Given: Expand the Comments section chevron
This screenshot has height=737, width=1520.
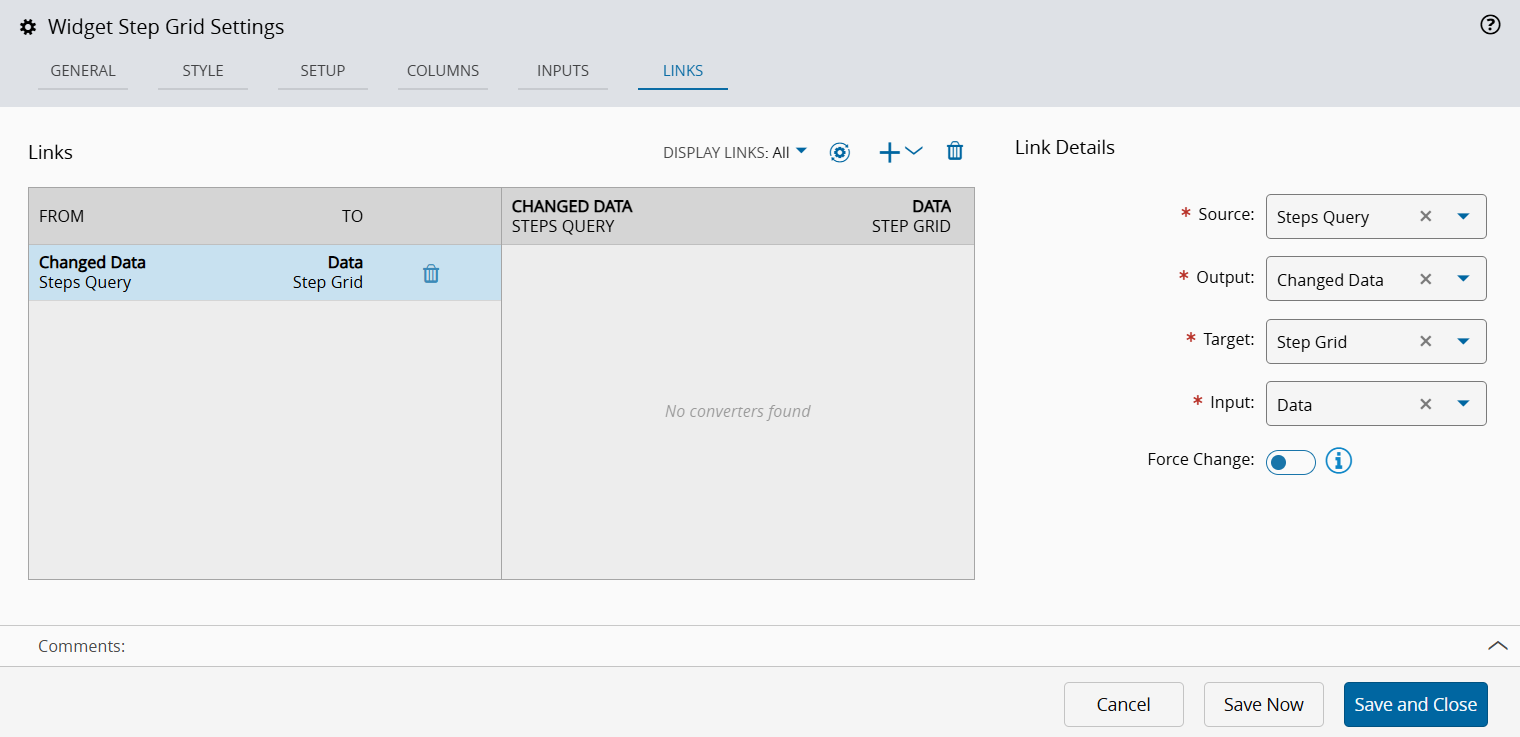Looking at the screenshot, I should pyautogui.click(x=1498, y=646).
